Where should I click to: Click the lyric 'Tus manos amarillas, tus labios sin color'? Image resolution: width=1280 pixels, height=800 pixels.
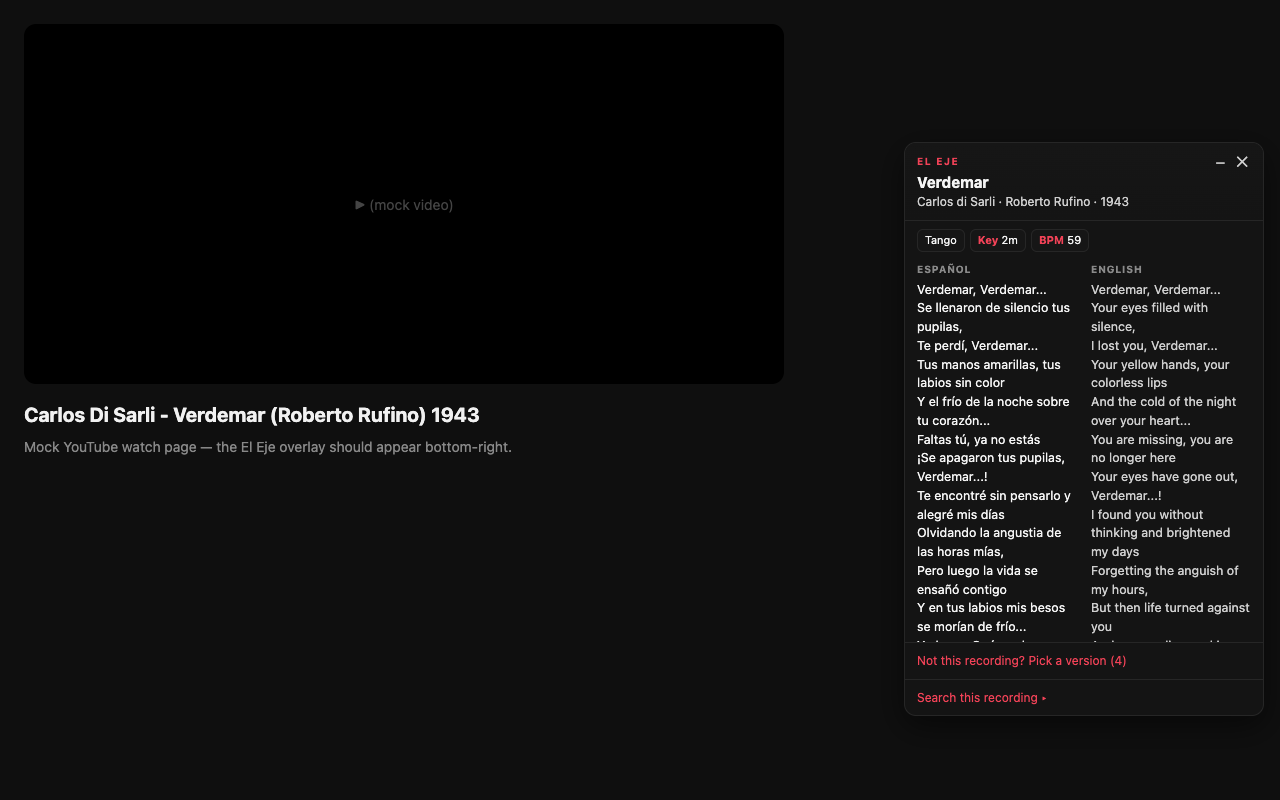point(989,374)
